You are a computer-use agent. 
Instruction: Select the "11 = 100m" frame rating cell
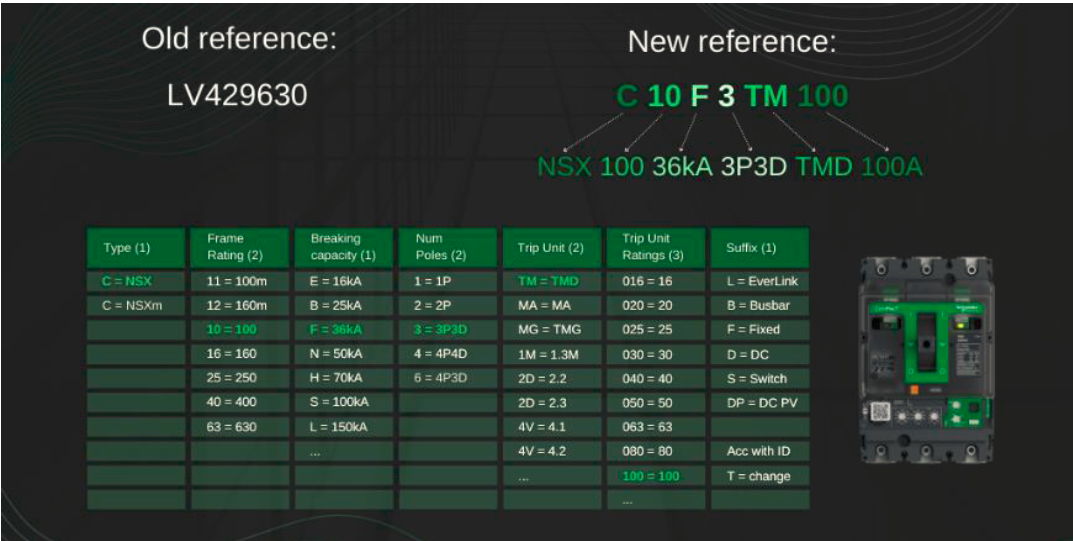pos(240,281)
